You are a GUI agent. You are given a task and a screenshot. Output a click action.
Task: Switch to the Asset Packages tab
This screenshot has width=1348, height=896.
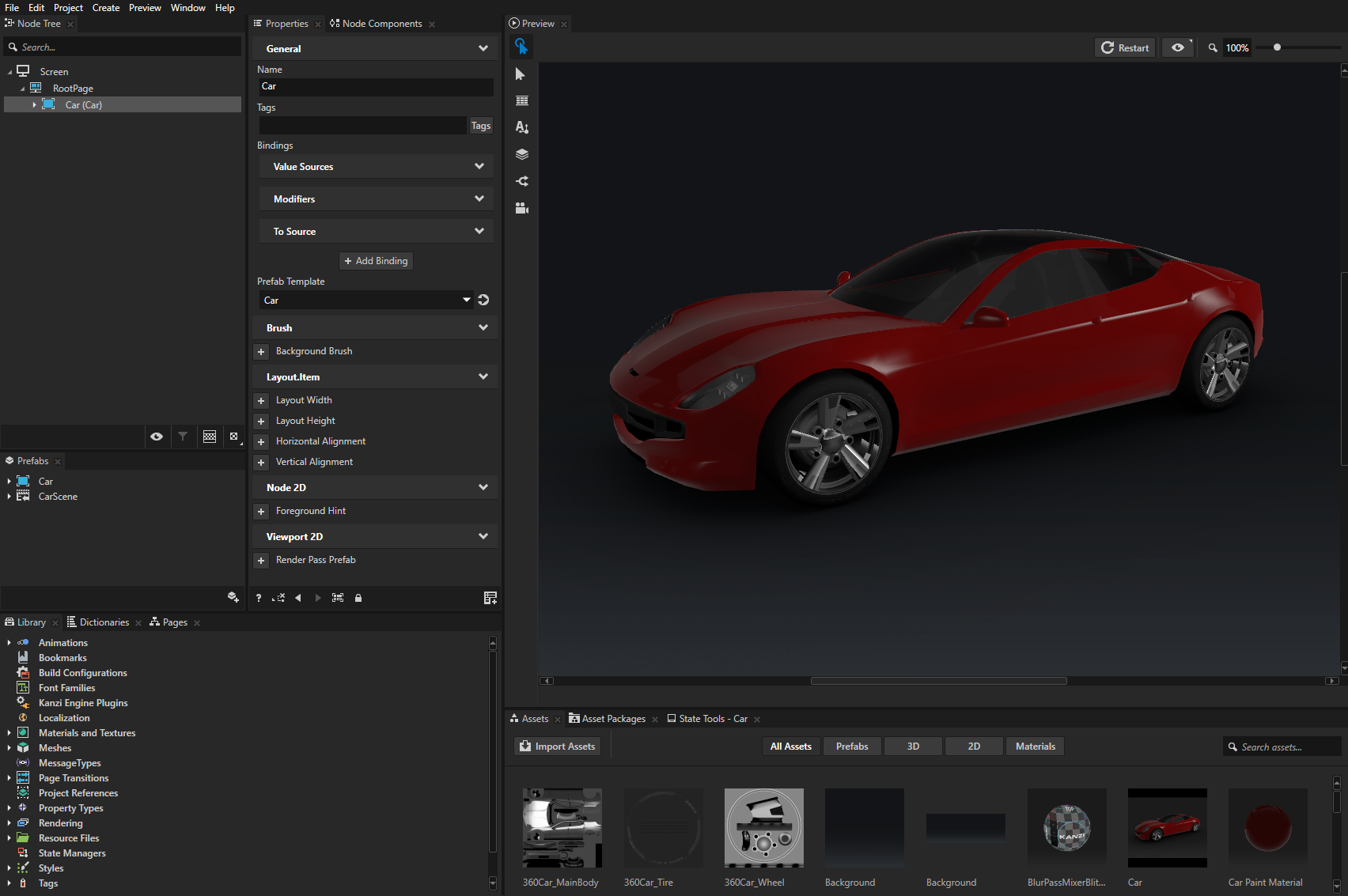point(613,719)
